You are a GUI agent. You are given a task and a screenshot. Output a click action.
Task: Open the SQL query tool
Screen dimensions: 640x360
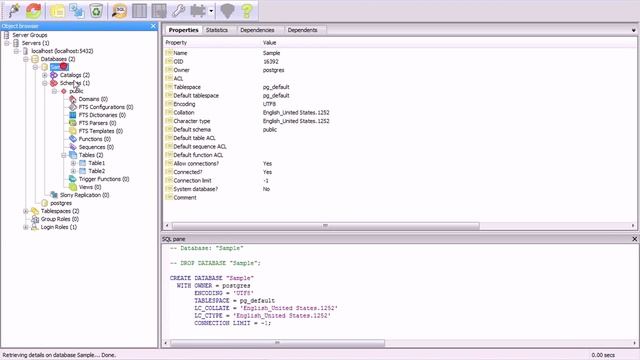point(119,11)
